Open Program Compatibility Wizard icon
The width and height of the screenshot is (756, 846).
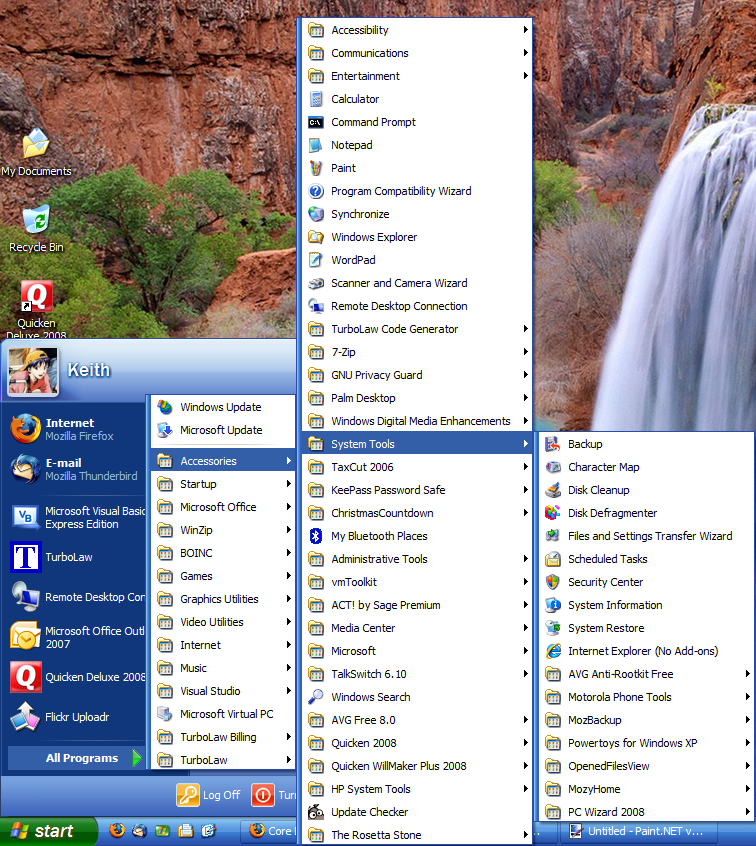316,192
